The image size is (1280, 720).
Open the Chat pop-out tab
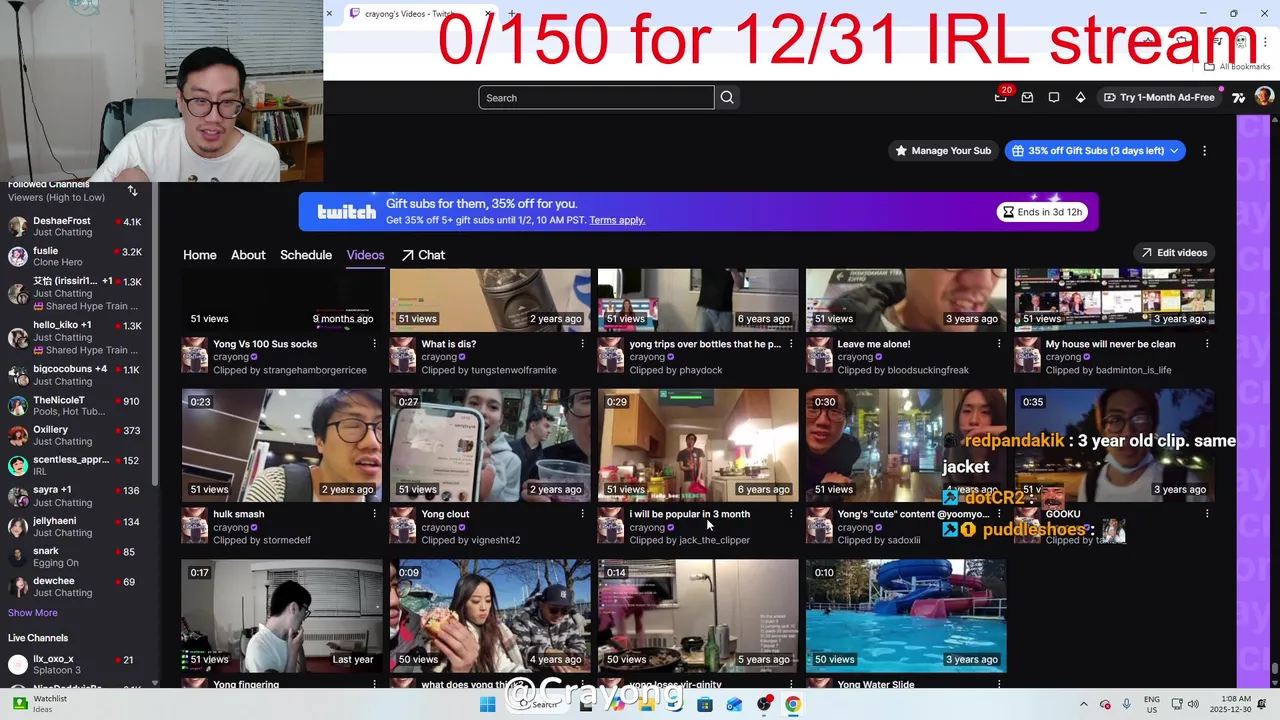[x=423, y=255]
